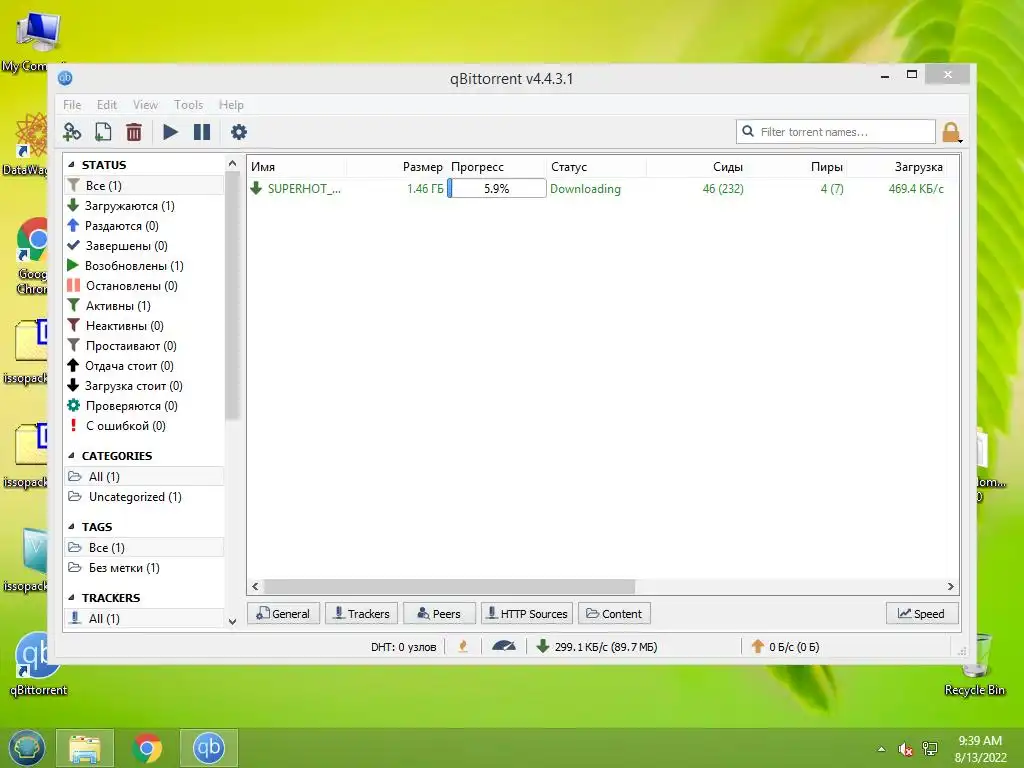Image resolution: width=1024 pixels, height=768 pixels.
Task: Filter by Загружаются (1) status
Action: coord(130,206)
